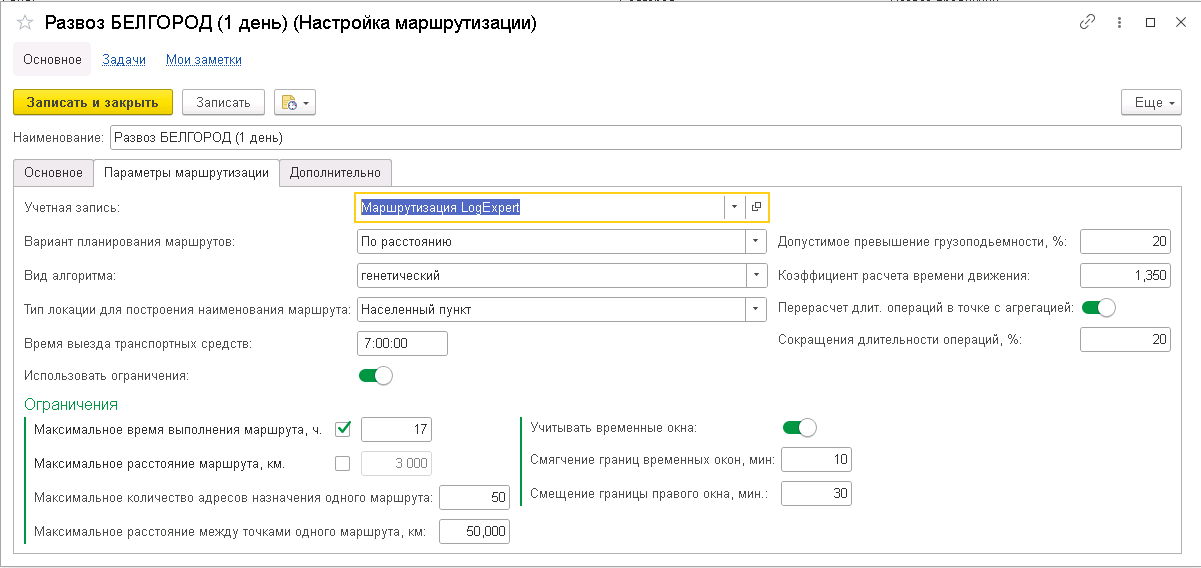This screenshot has height=568, width=1201.
Task: Click генетический algorithm value field
Action: [x=551, y=275]
